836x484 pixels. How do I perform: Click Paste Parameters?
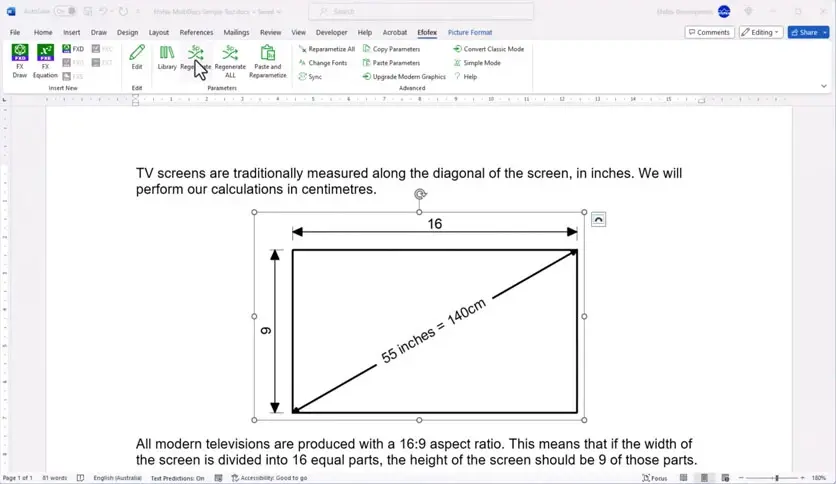pos(391,63)
